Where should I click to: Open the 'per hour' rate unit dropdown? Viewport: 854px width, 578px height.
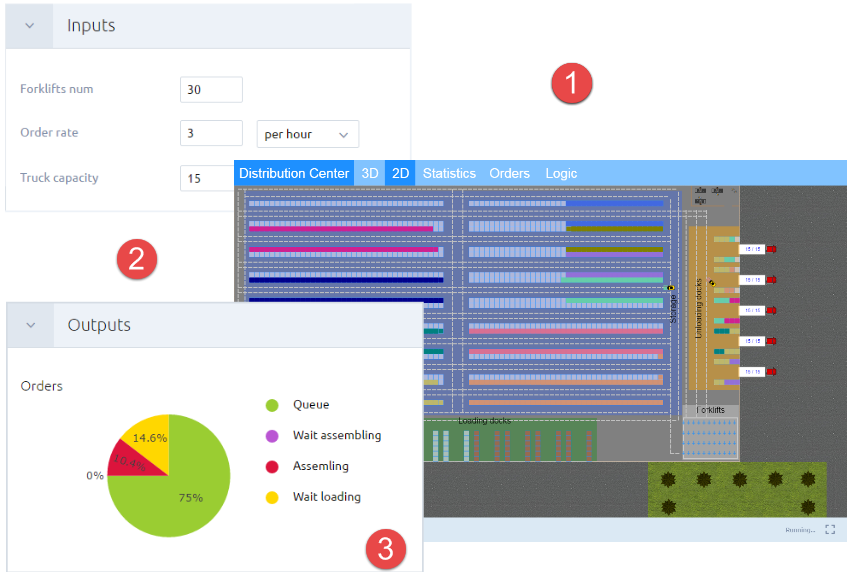pyautogui.click(x=307, y=134)
